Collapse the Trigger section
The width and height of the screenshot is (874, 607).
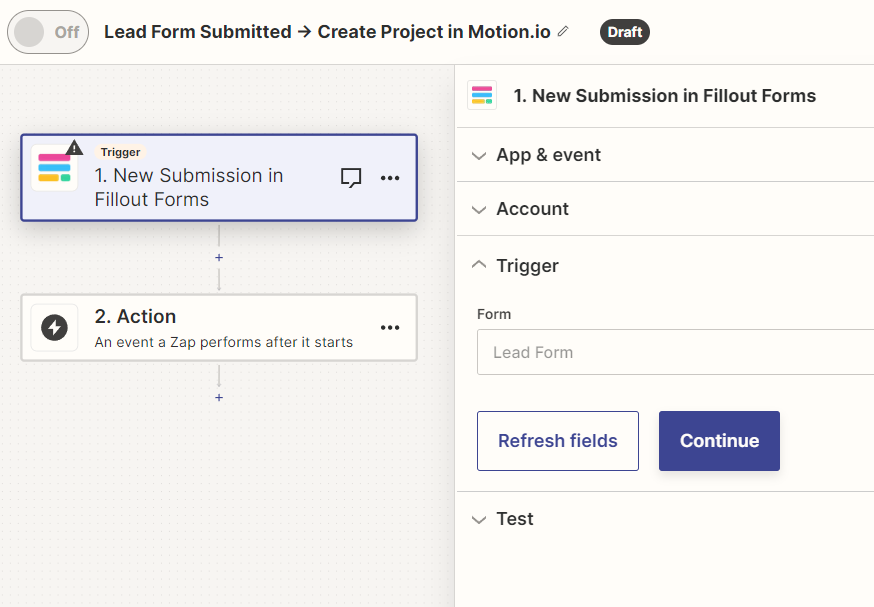pyautogui.click(x=527, y=266)
